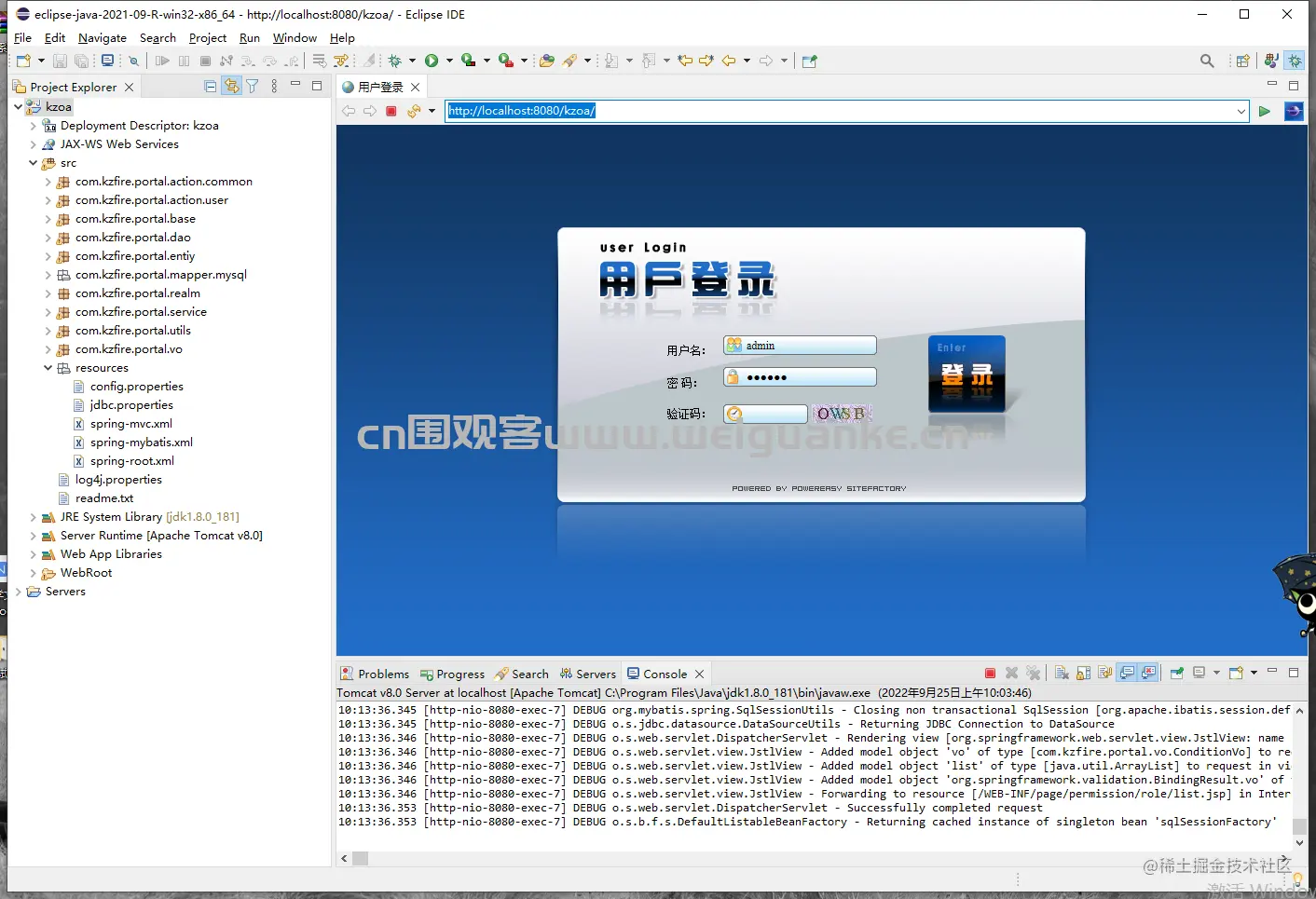Click the Coverage launch icon

coord(469,61)
